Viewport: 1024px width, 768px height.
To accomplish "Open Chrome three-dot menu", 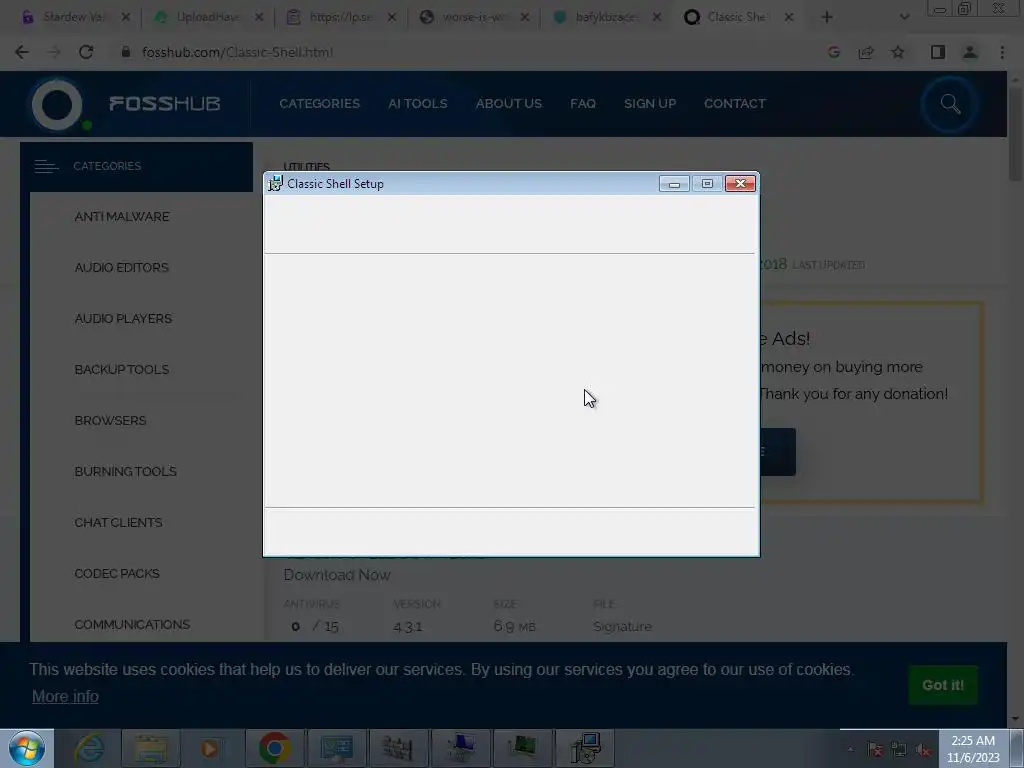I will click(1002, 52).
